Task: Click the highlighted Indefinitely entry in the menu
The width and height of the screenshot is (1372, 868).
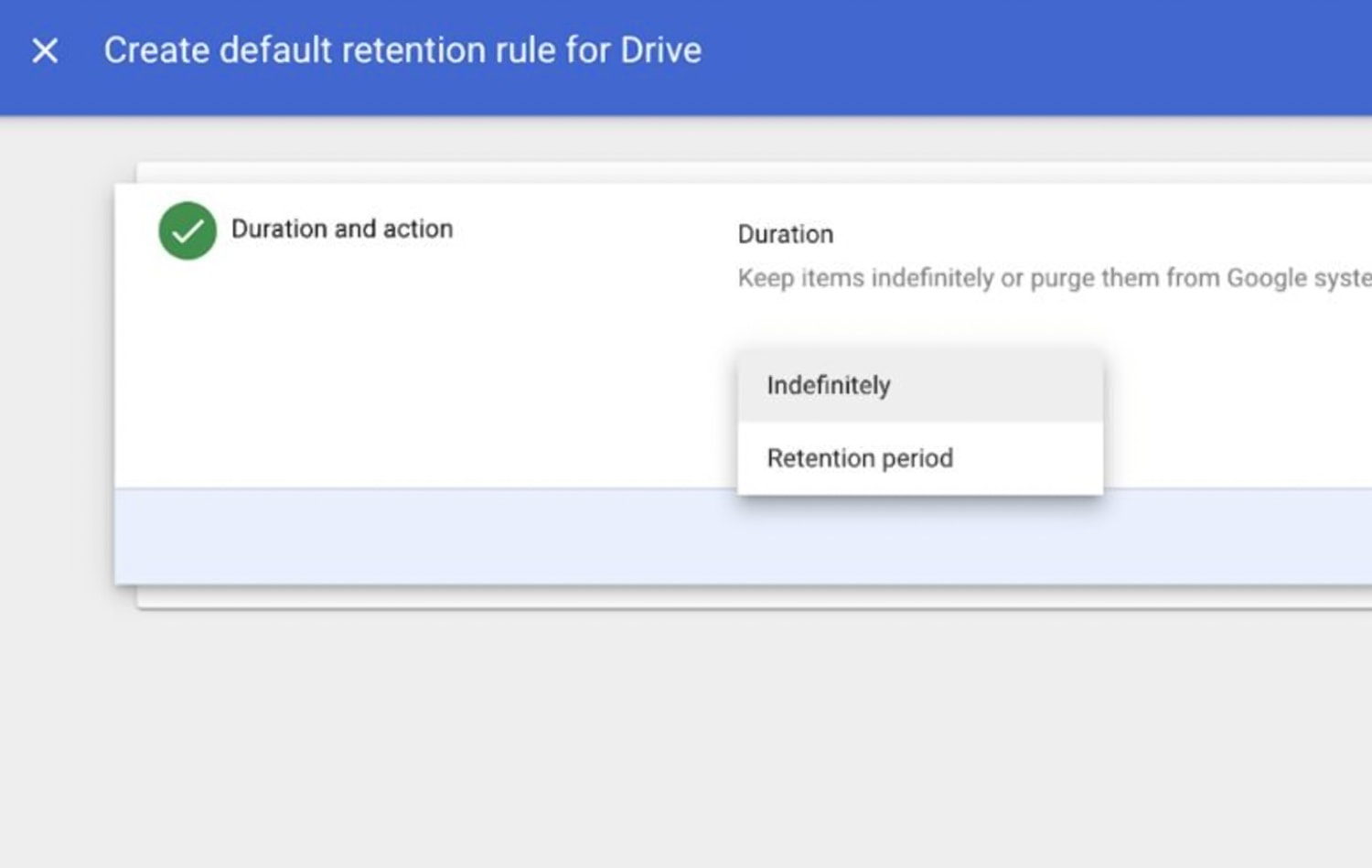Action: pyautogui.click(x=827, y=385)
